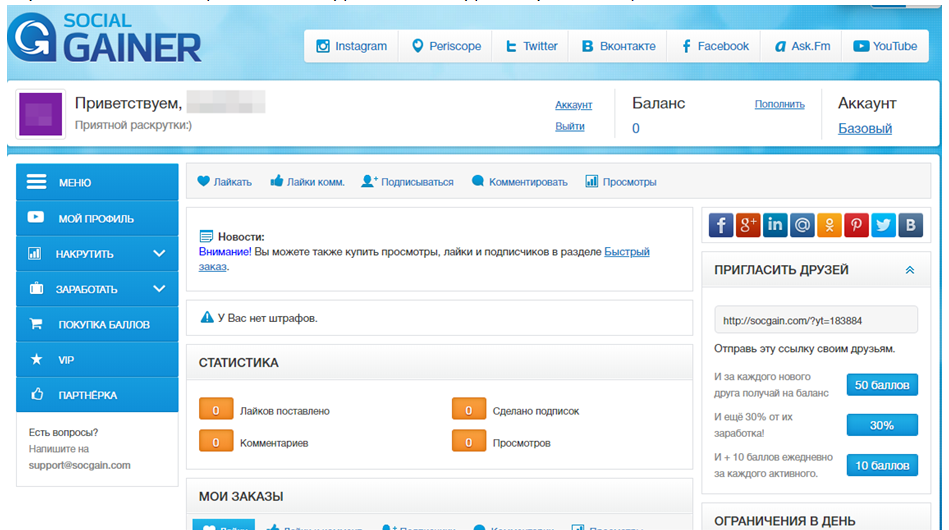This screenshot has height=530, width=949.
Task: Click the balance value 0
Action: coord(635,128)
